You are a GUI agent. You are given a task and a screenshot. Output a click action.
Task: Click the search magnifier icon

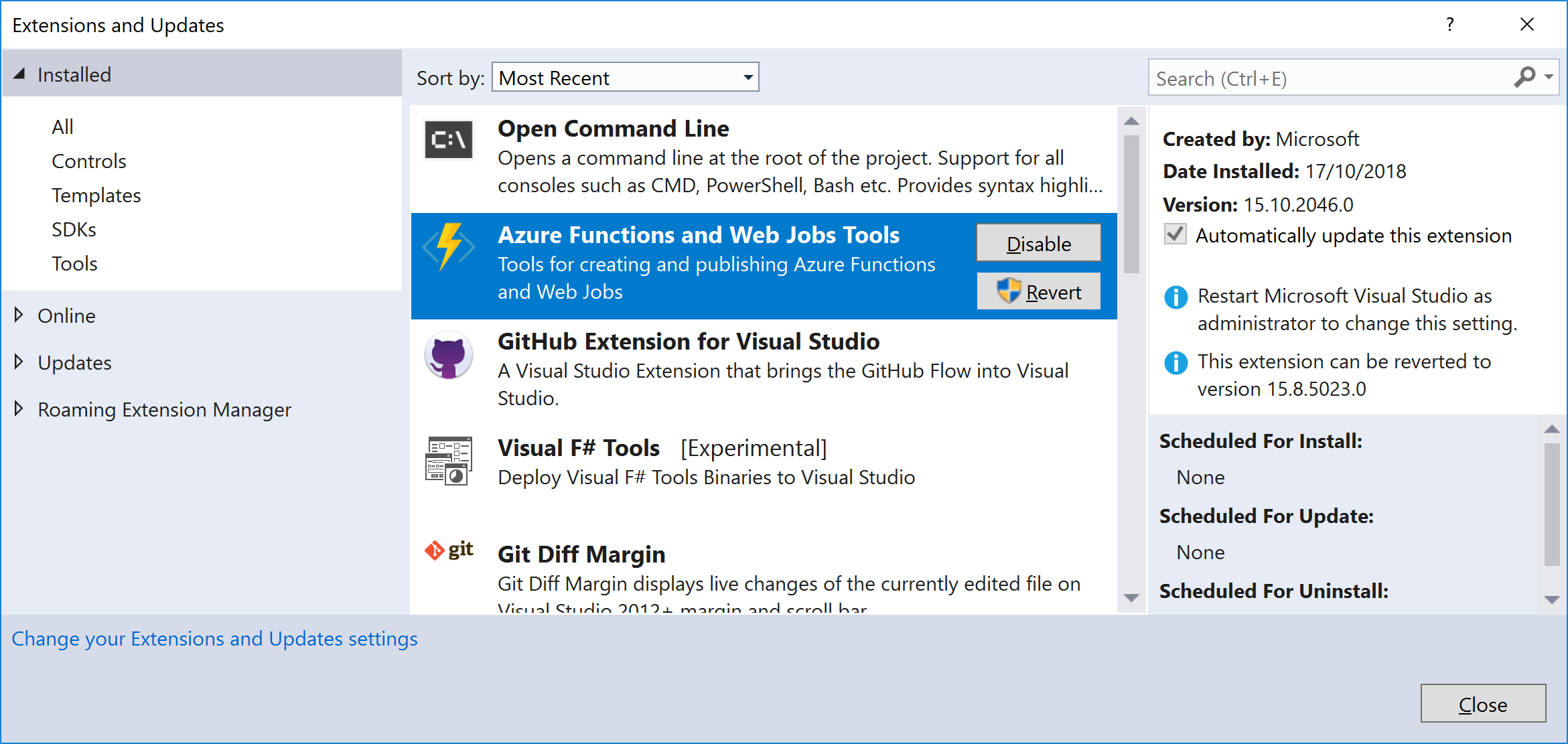[x=1524, y=77]
